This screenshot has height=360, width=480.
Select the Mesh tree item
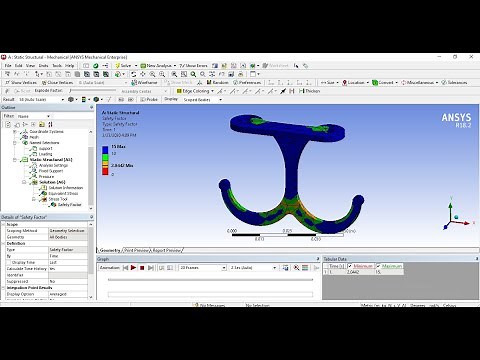(x=34, y=137)
